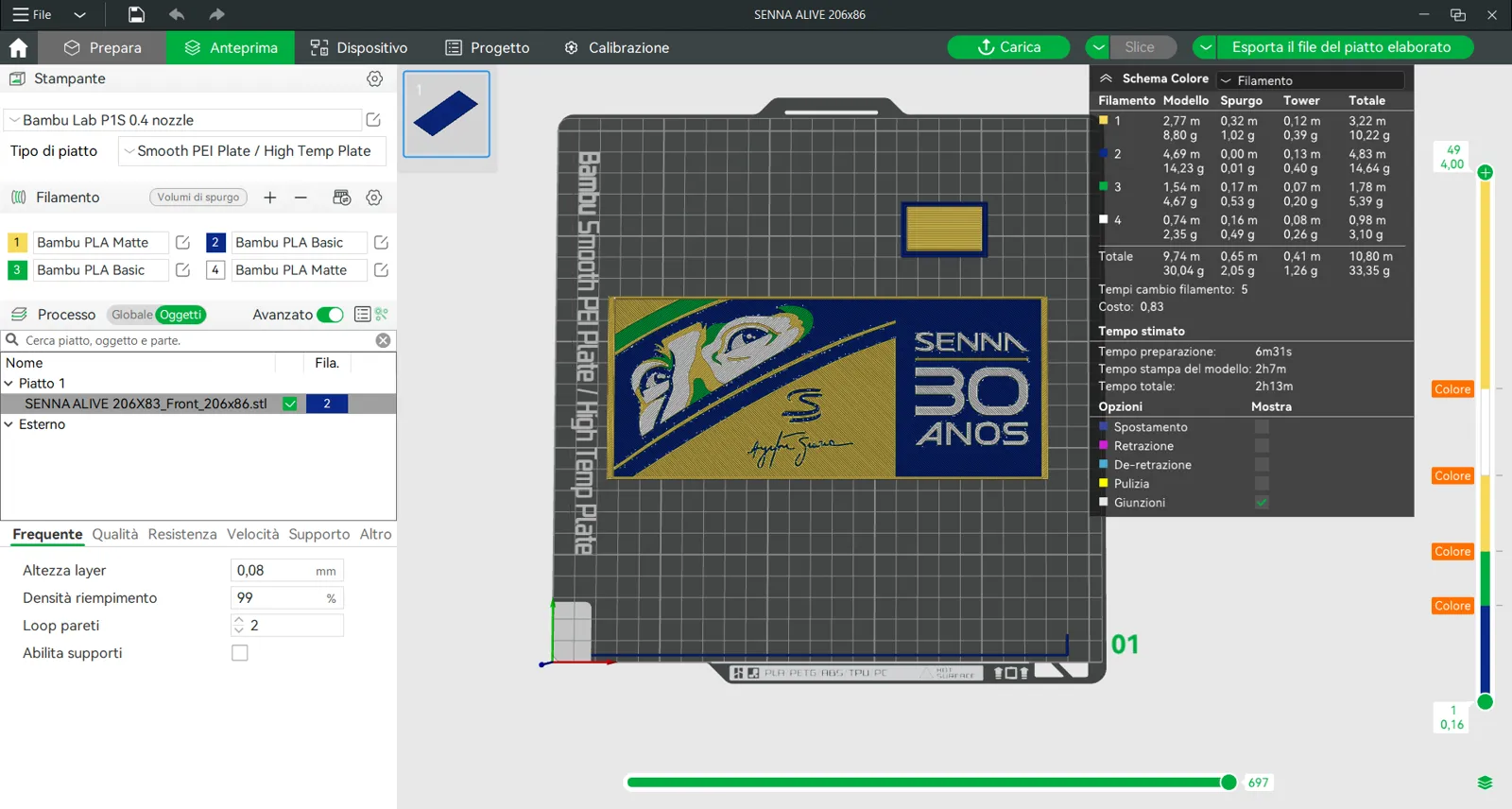The image size is (1512, 809).
Task: Select the plate 1 thumbnail
Action: 447,114
